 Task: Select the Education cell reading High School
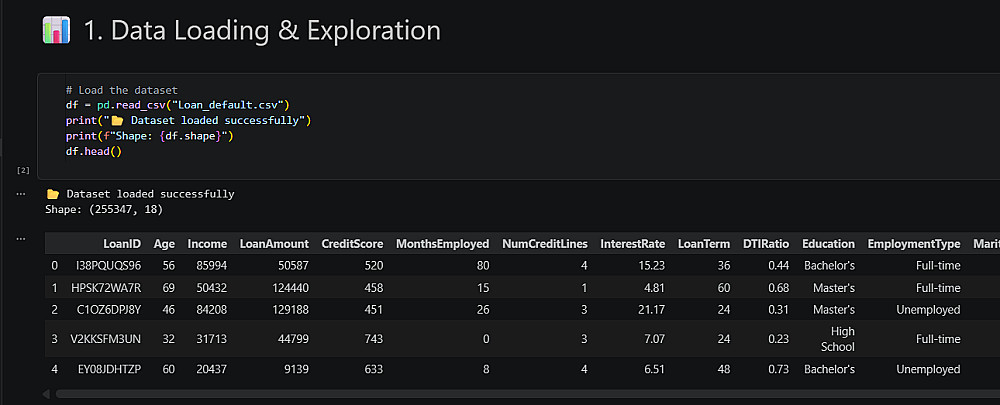point(828,338)
